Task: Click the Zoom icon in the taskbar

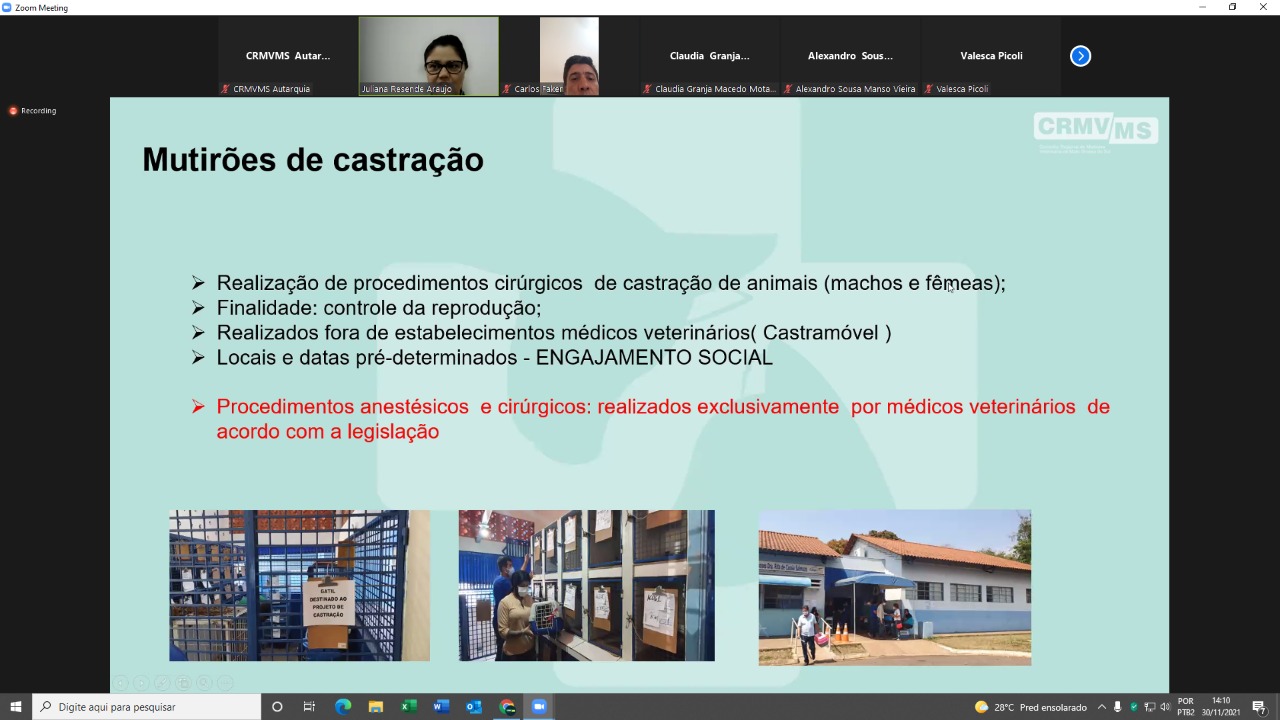Action: click(x=539, y=707)
